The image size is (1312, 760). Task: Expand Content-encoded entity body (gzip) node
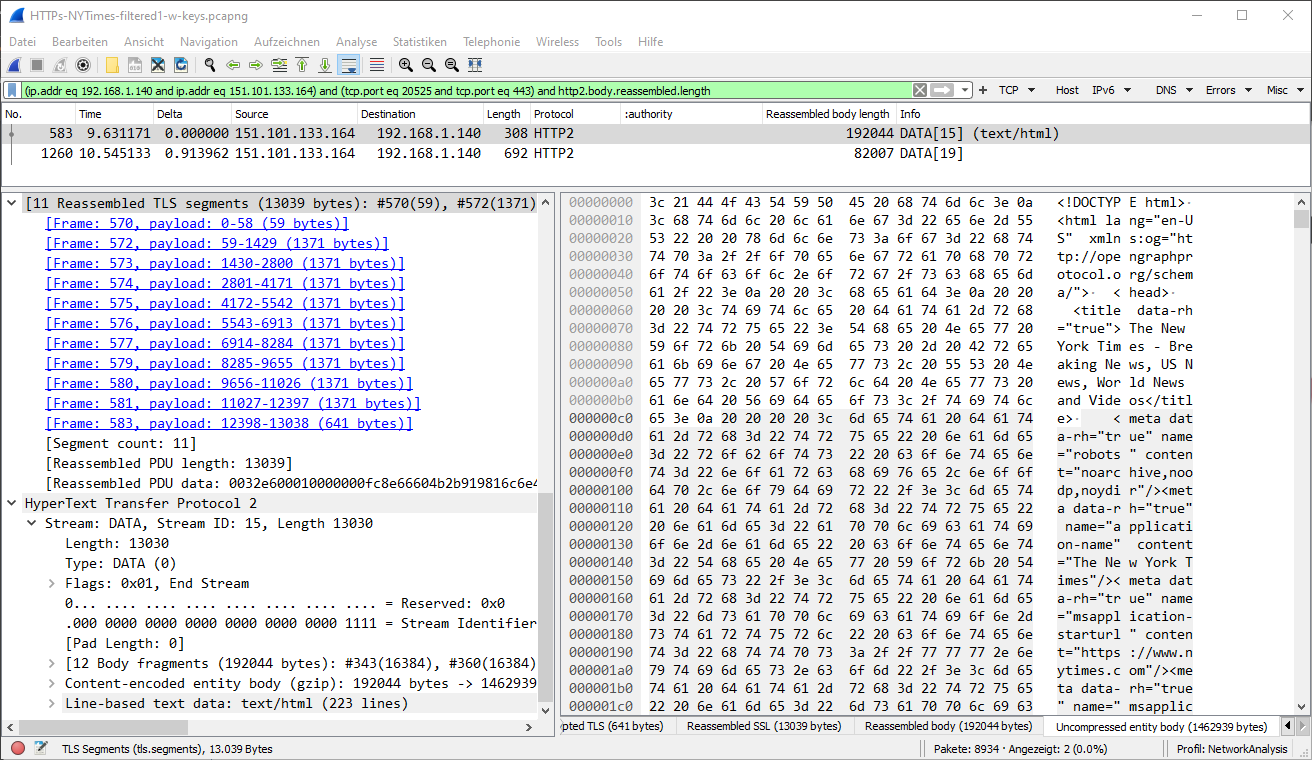(x=52, y=684)
